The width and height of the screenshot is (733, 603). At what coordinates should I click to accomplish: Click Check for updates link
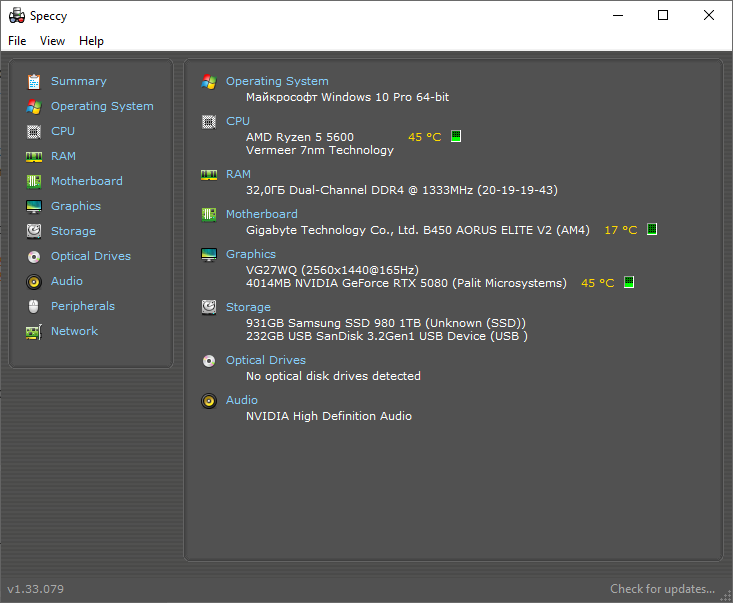tap(662, 589)
